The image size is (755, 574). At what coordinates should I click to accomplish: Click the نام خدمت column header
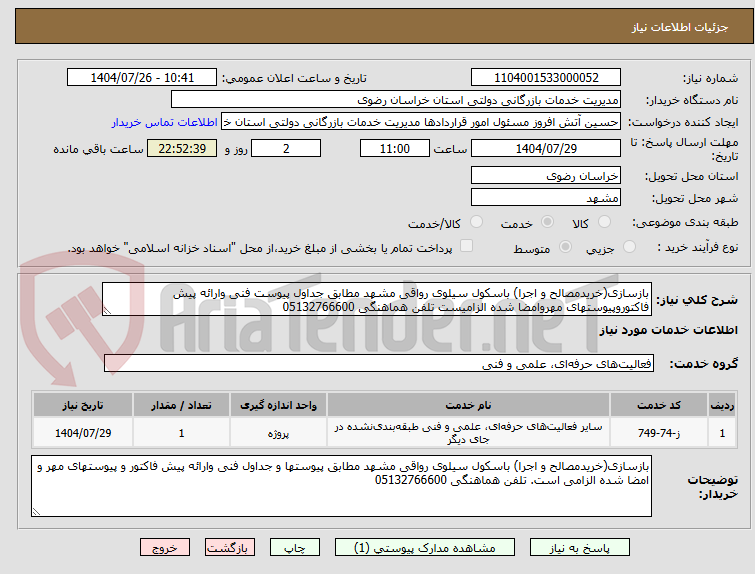pyautogui.click(x=468, y=405)
